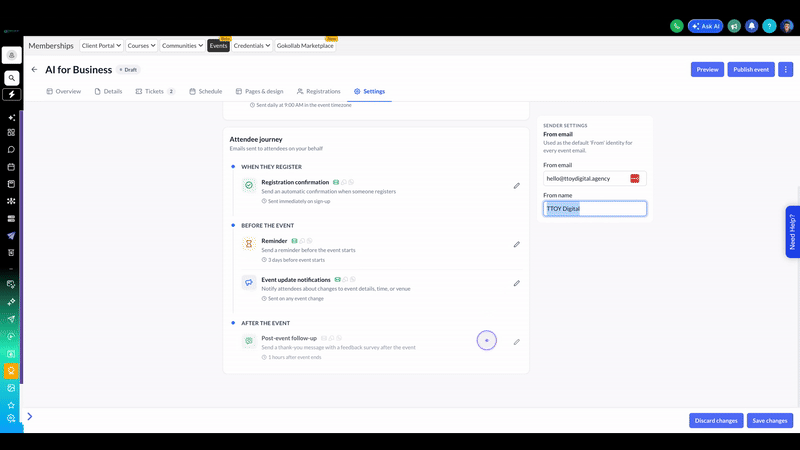
Task: Edit the Reminder email with pencil icon
Action: pos(517,244)
